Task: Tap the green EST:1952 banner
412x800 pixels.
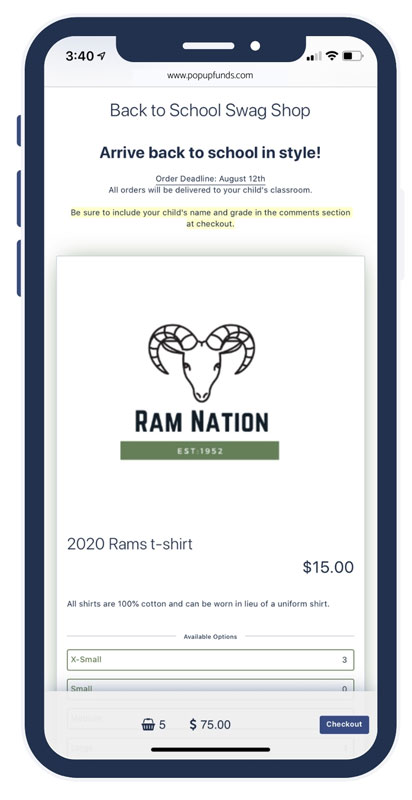Action: [200, 451]
